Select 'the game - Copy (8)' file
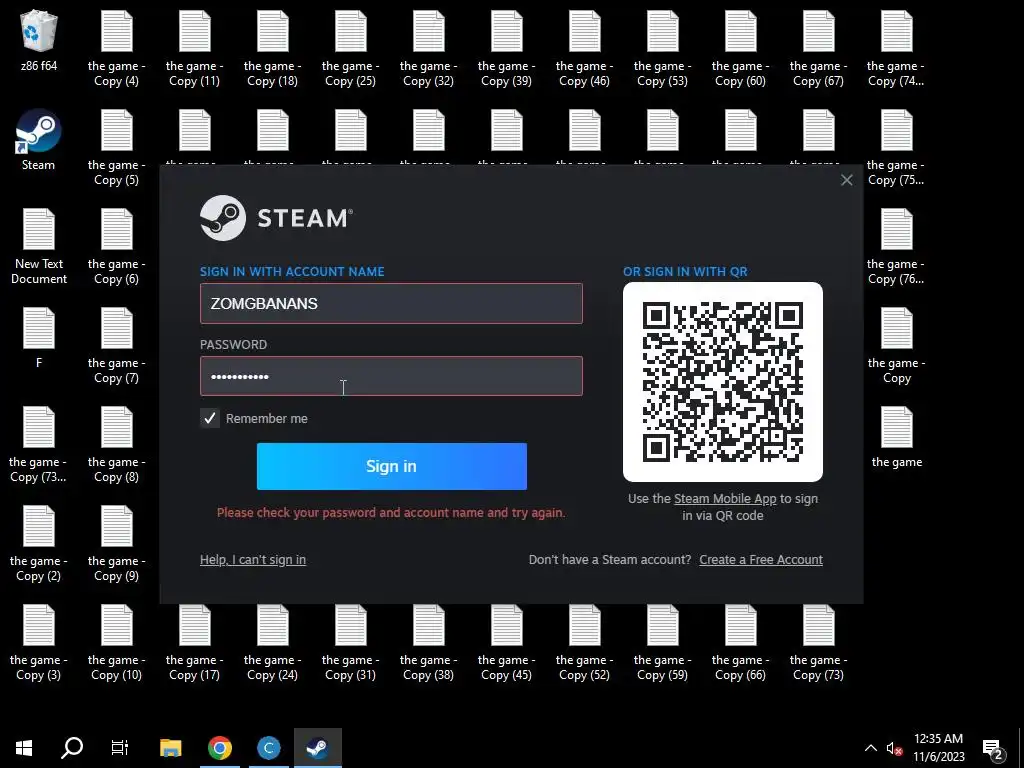 coord(116,445)
